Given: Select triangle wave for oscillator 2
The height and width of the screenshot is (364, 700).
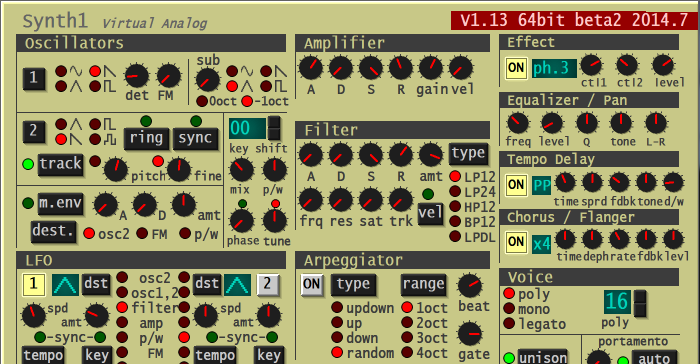Looking at the screenshot, I should pos(61,124).
